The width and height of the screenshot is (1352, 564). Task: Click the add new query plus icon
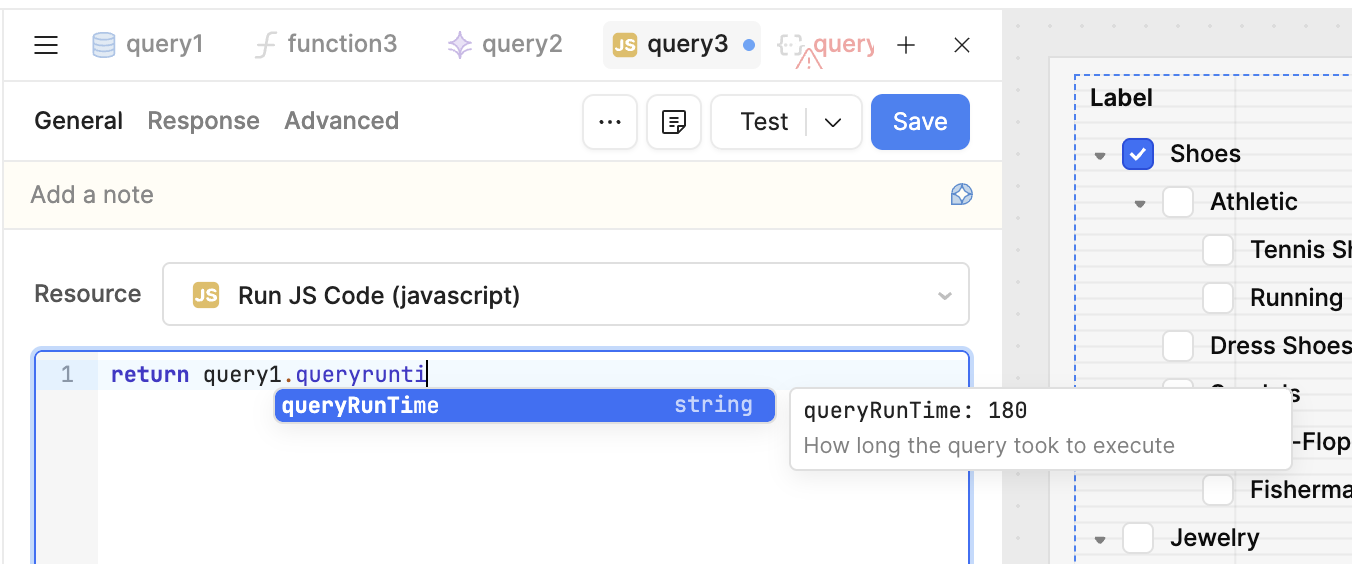pos(906,45)
